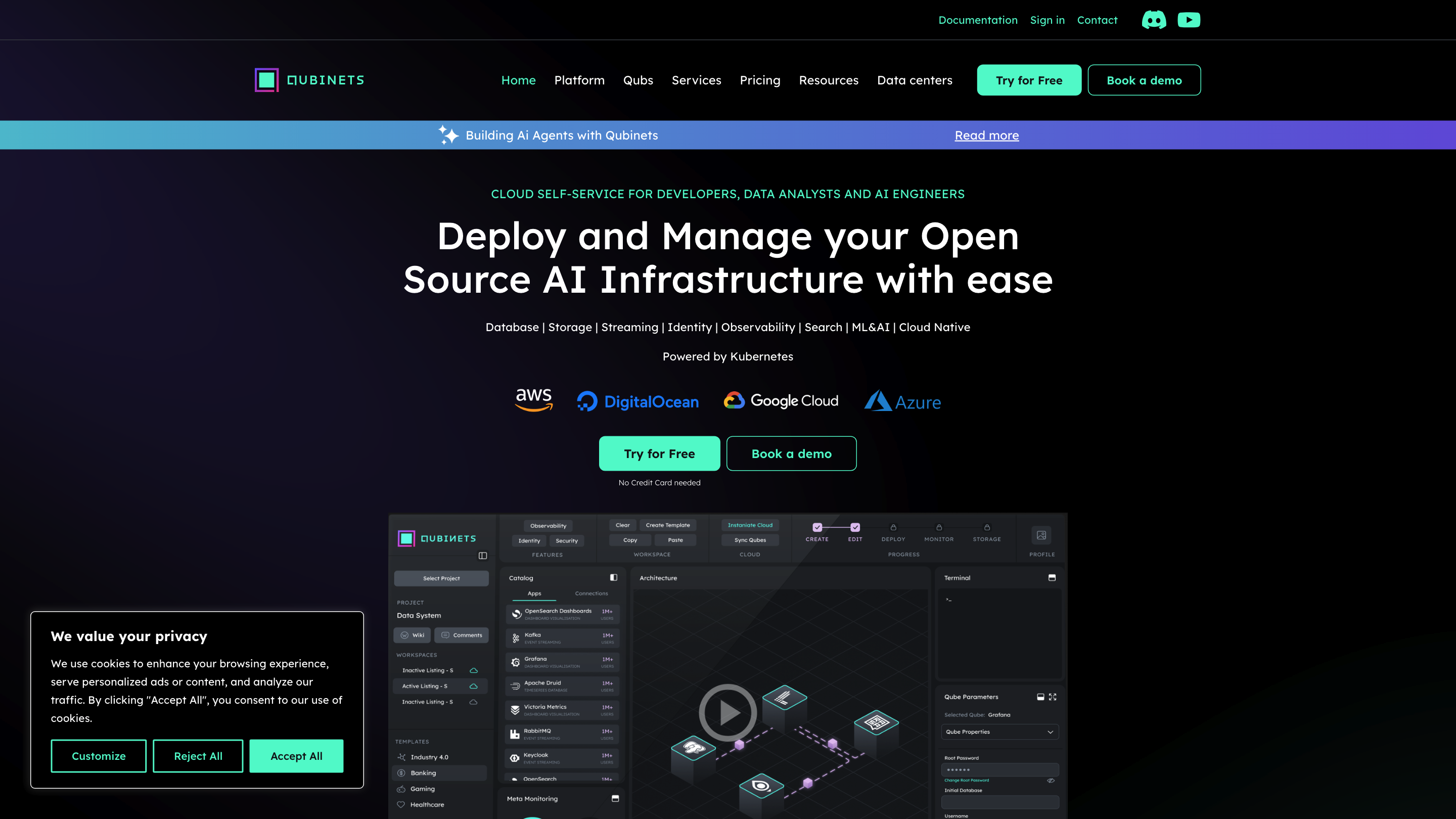Open the Platform navigation menu
Screen dimensions: 1456x819
point(579,80)
